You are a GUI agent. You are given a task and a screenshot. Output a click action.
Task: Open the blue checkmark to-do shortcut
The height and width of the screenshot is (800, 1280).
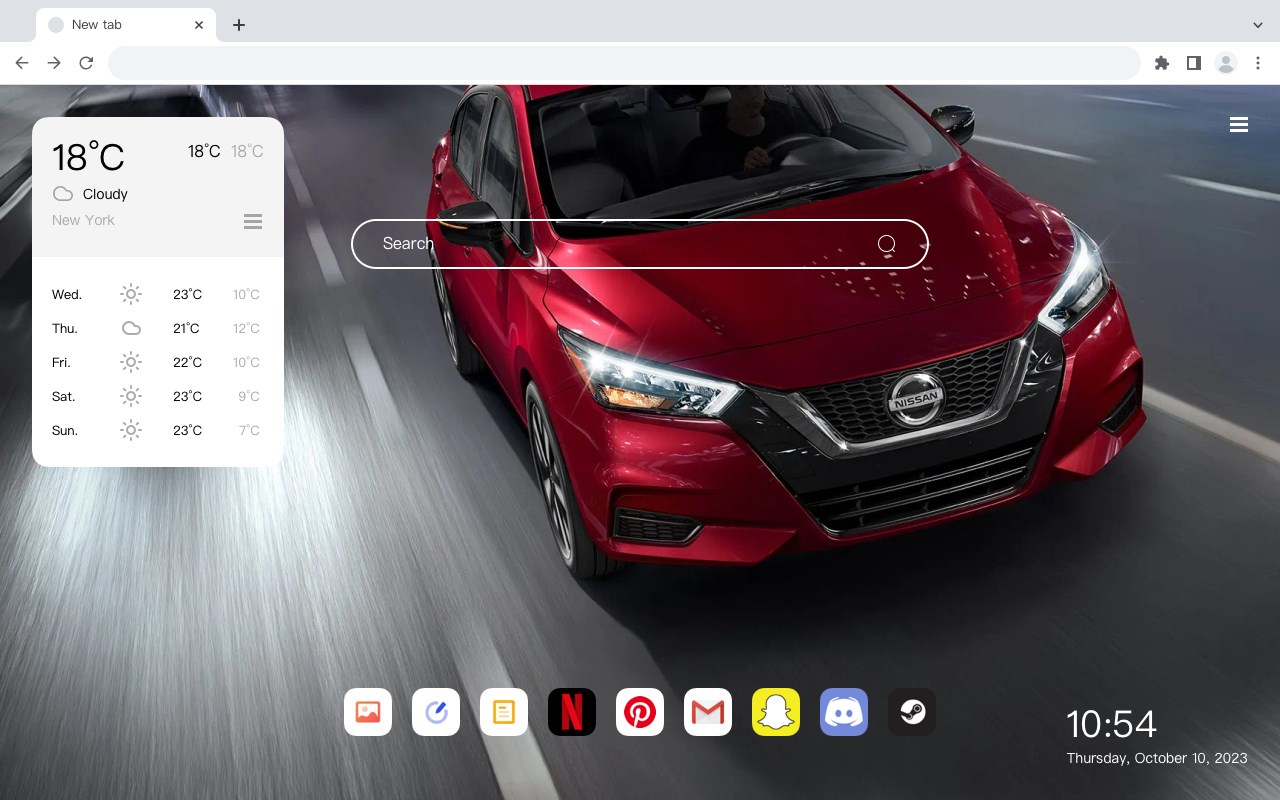436,712
